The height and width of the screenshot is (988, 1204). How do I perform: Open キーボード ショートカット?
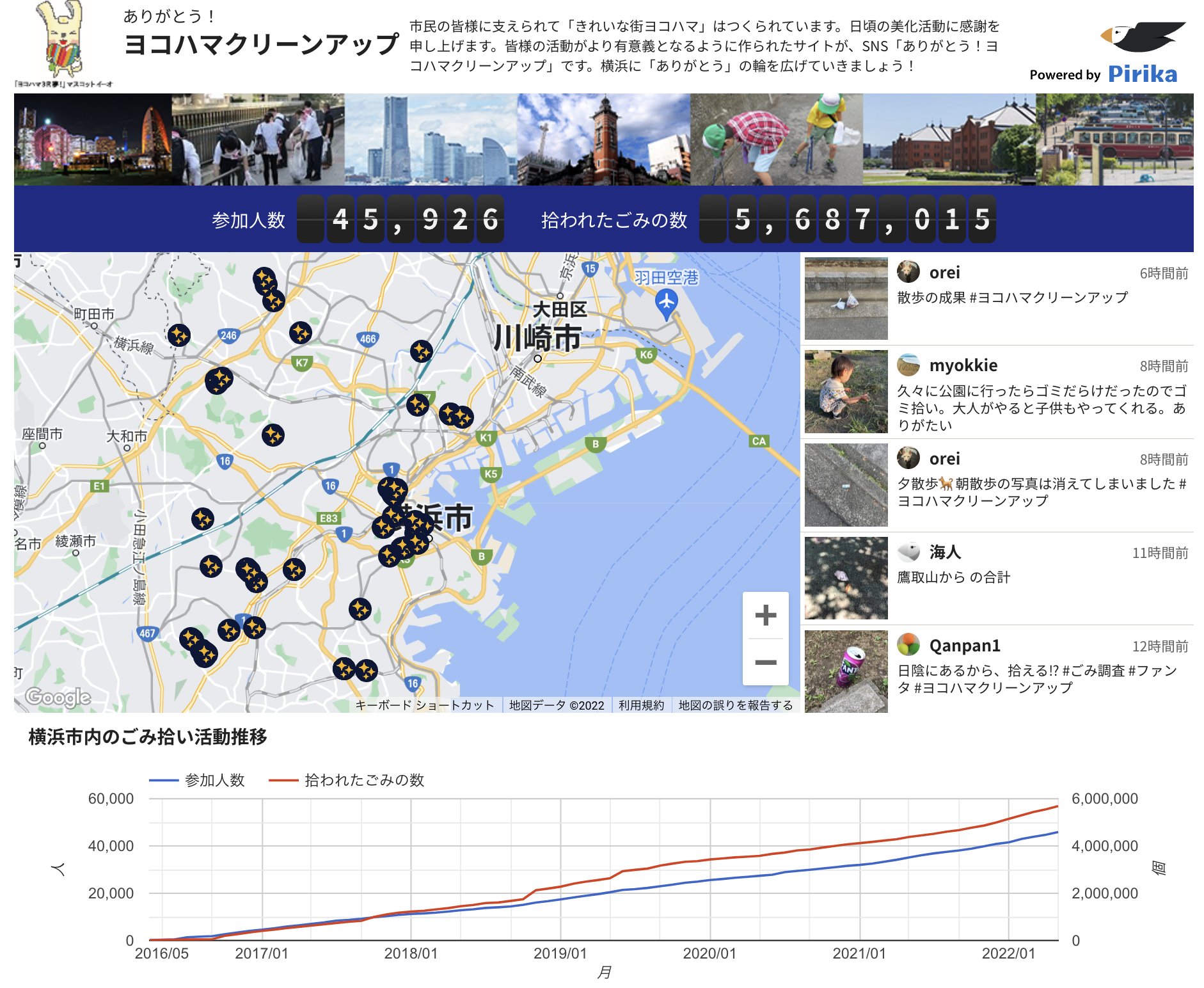tap(425, 705)
